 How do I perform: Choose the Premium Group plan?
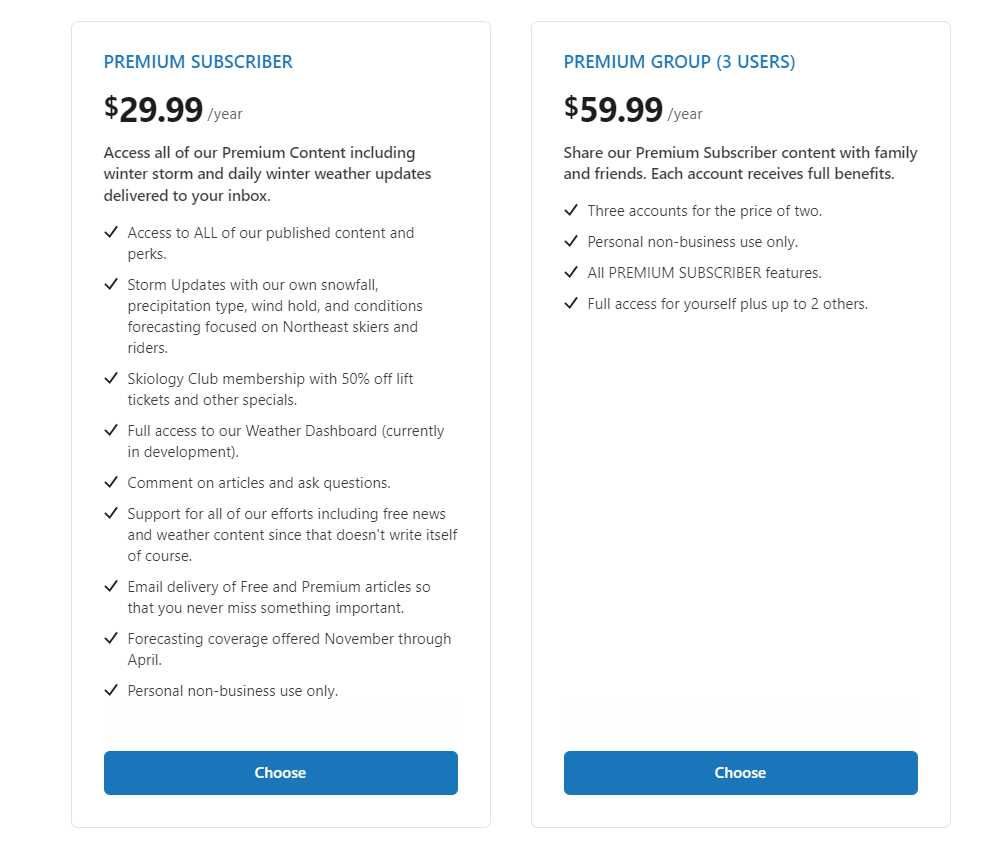pos(740,772)
